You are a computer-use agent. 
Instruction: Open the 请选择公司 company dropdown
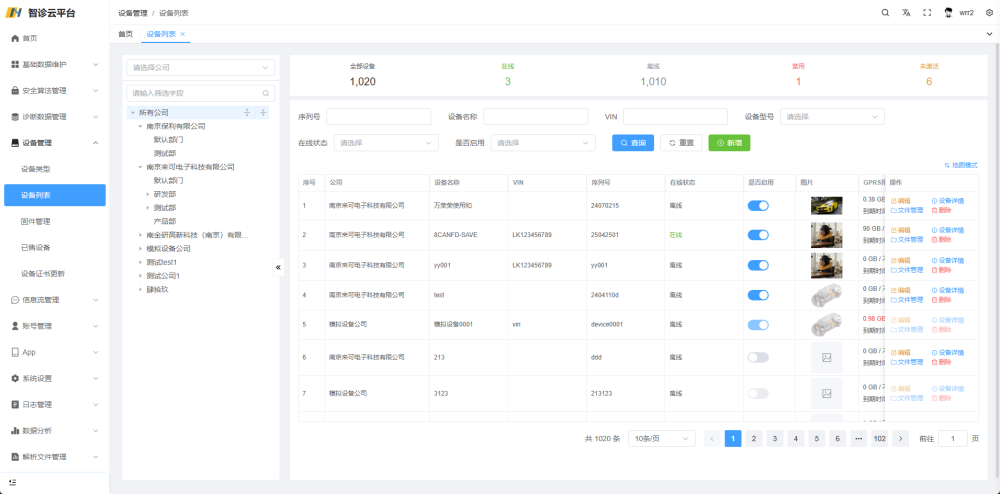[x=200, y=68]
